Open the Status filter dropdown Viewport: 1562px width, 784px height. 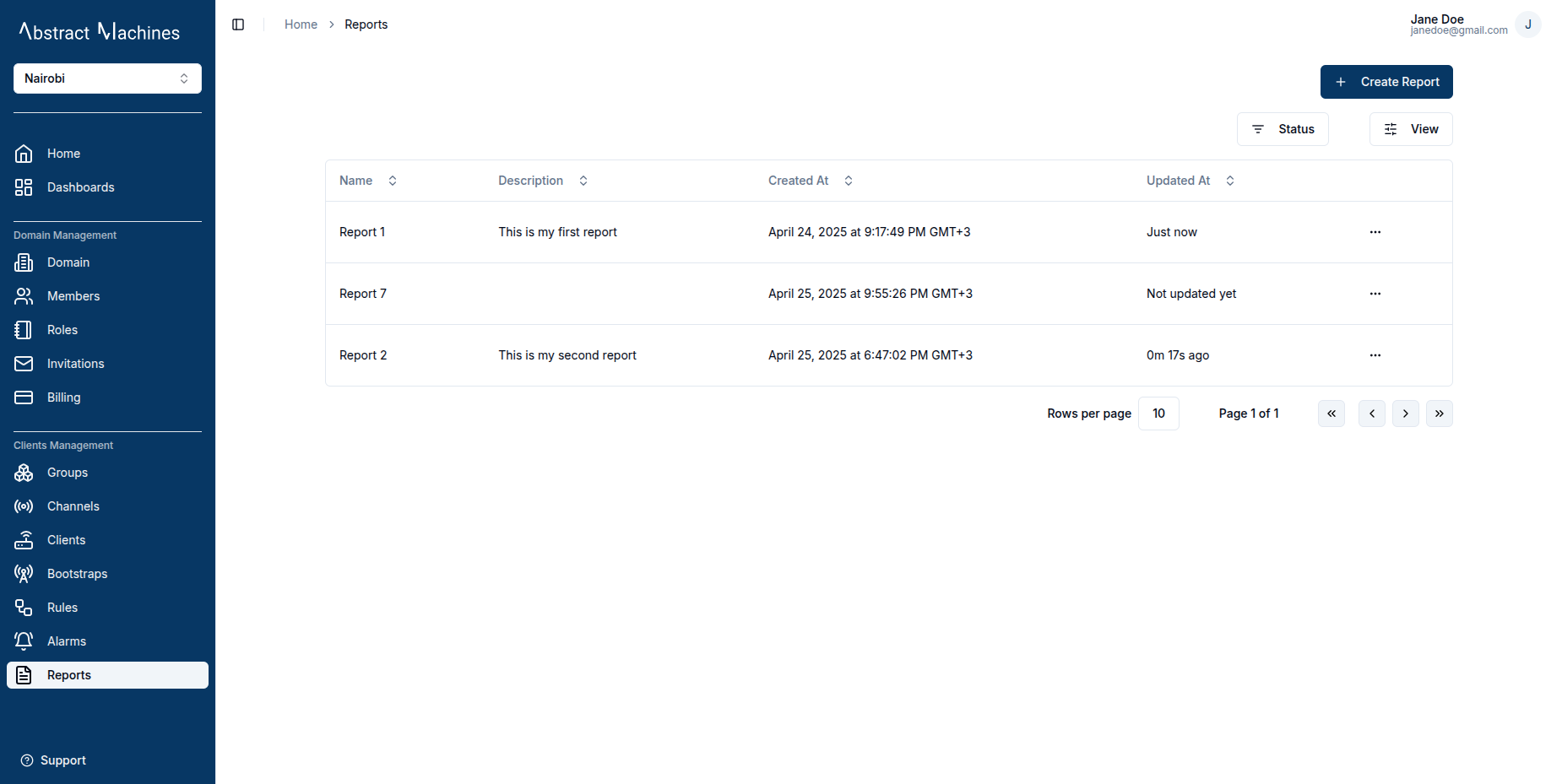coord(1283,129)
